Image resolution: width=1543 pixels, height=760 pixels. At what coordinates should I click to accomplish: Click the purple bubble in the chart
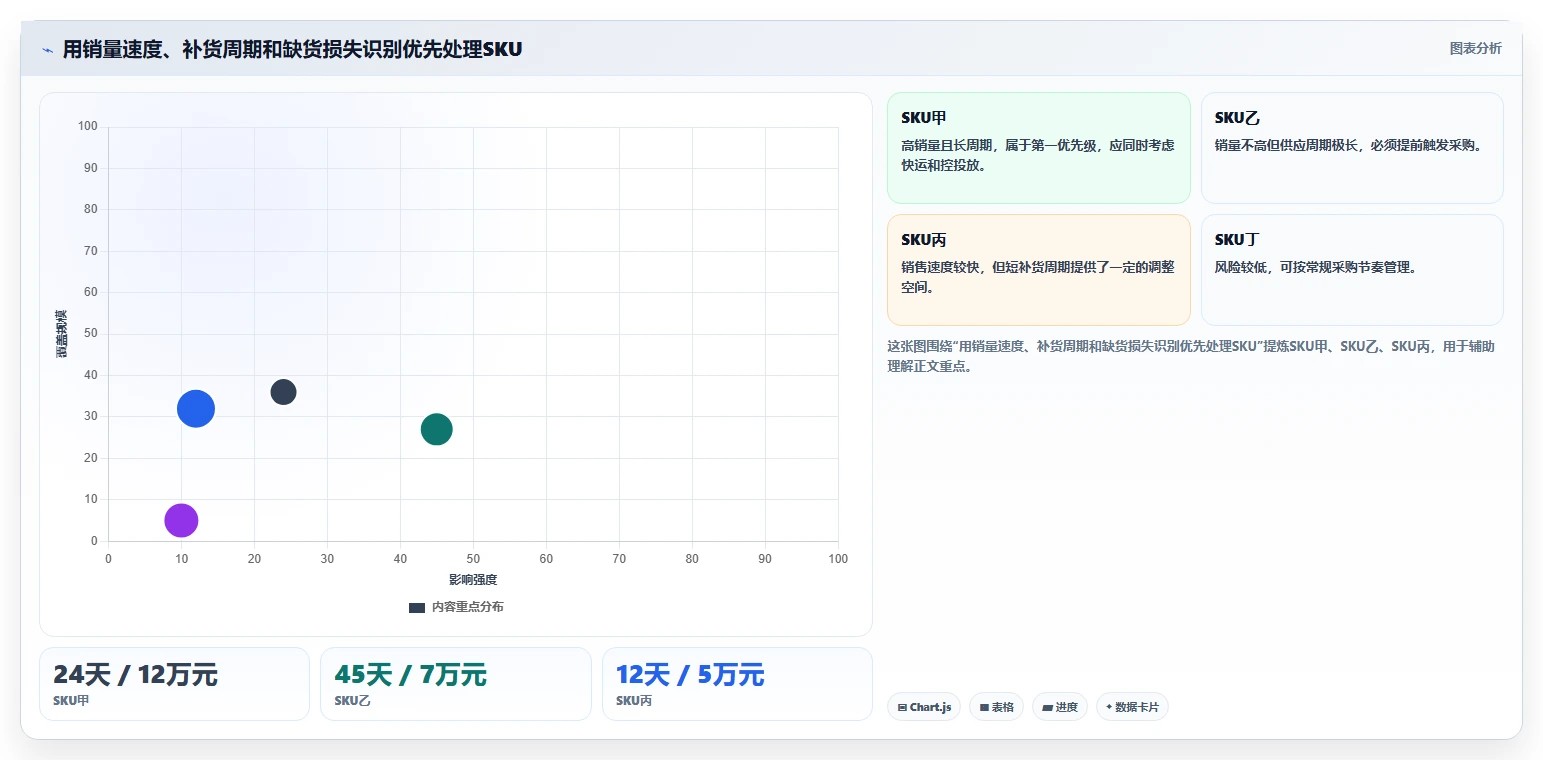click(181, 520)
